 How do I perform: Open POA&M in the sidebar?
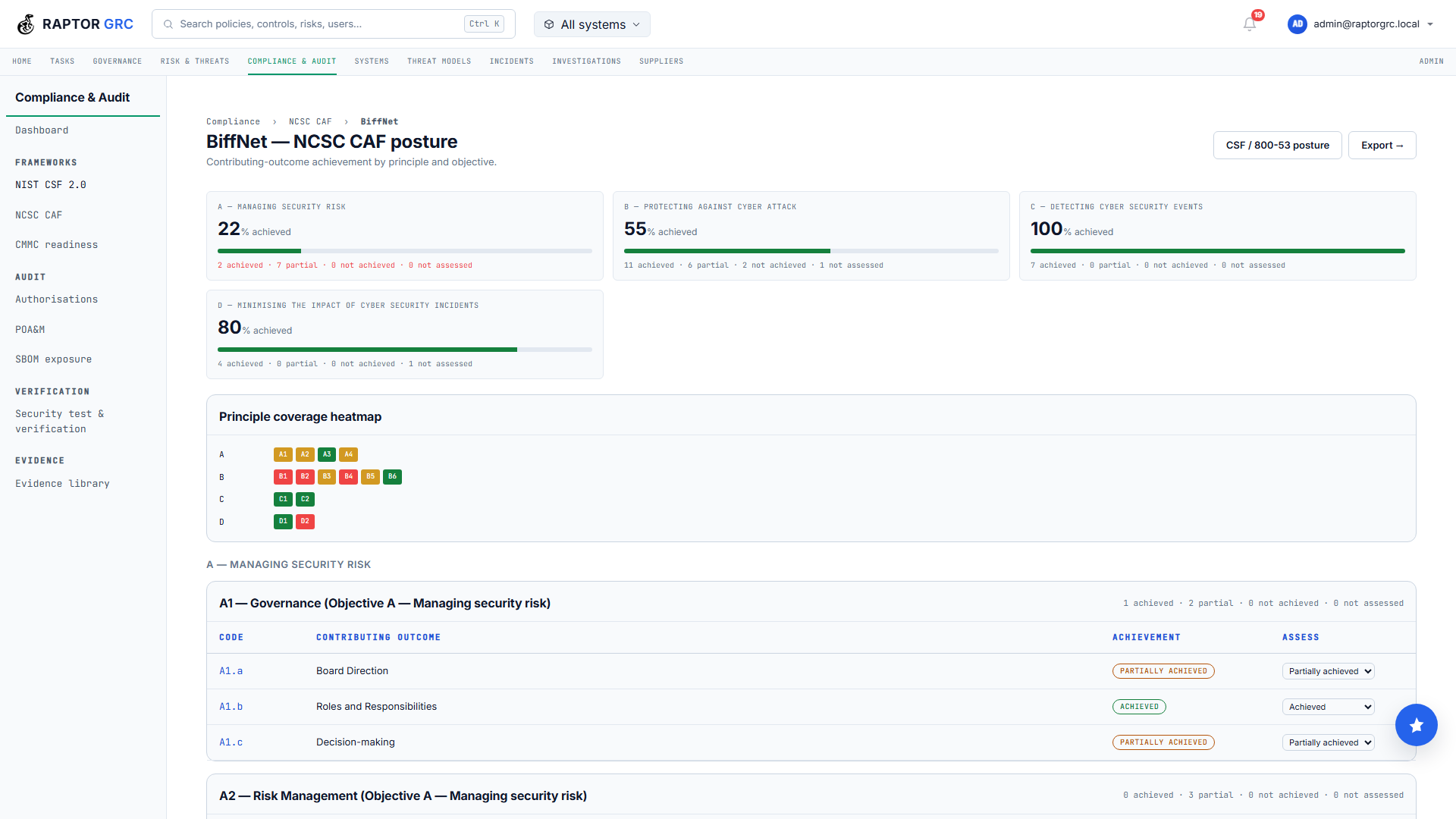pos(30,330)
